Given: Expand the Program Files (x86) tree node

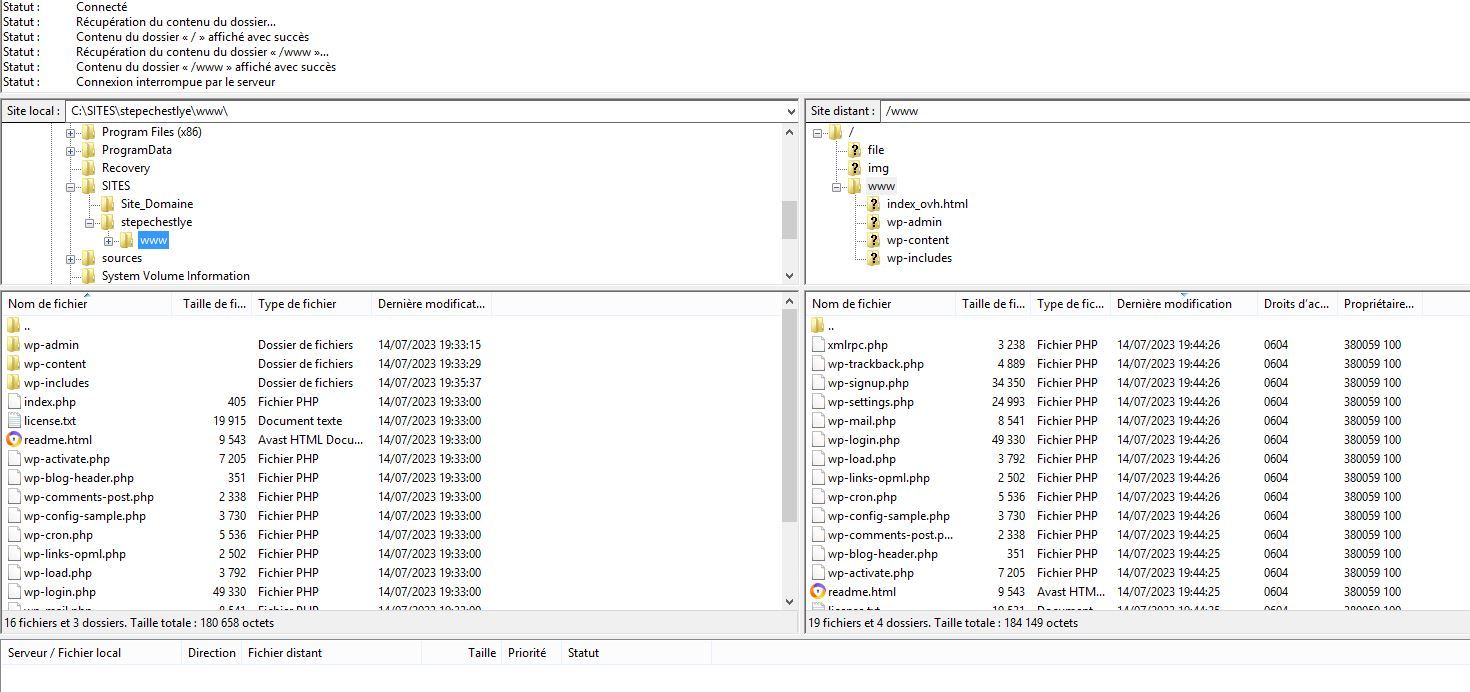Looking at the screenshot, I should tap(71, 133).
